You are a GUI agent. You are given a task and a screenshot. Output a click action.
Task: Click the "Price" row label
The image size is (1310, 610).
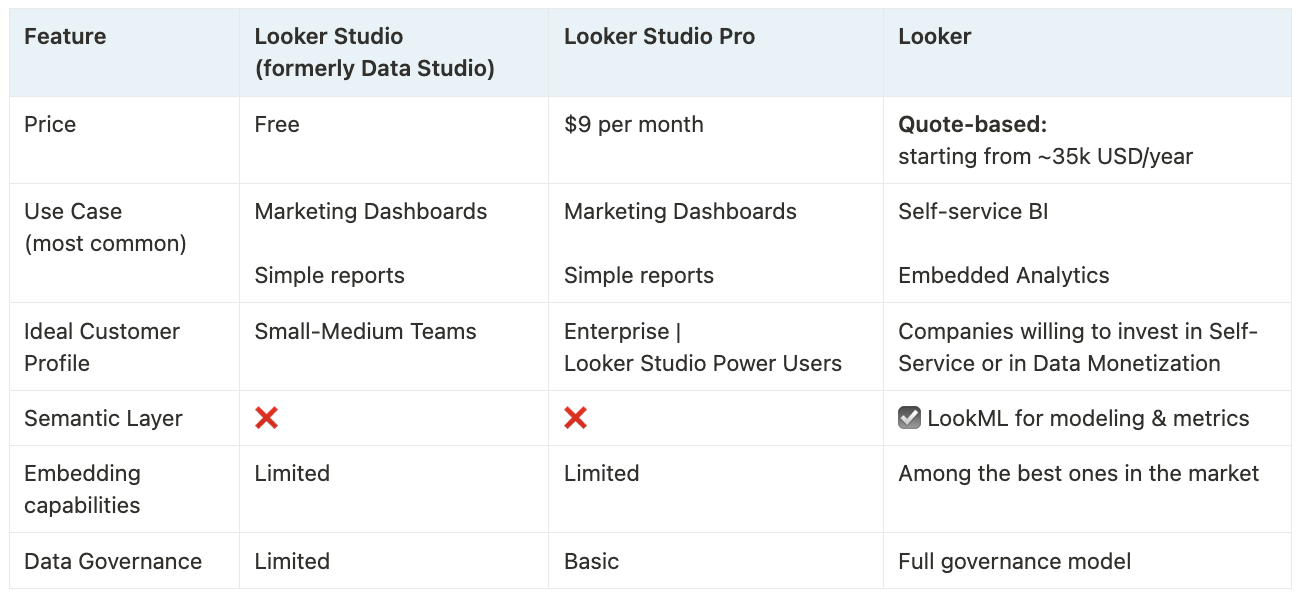click(x=50, y=125)
